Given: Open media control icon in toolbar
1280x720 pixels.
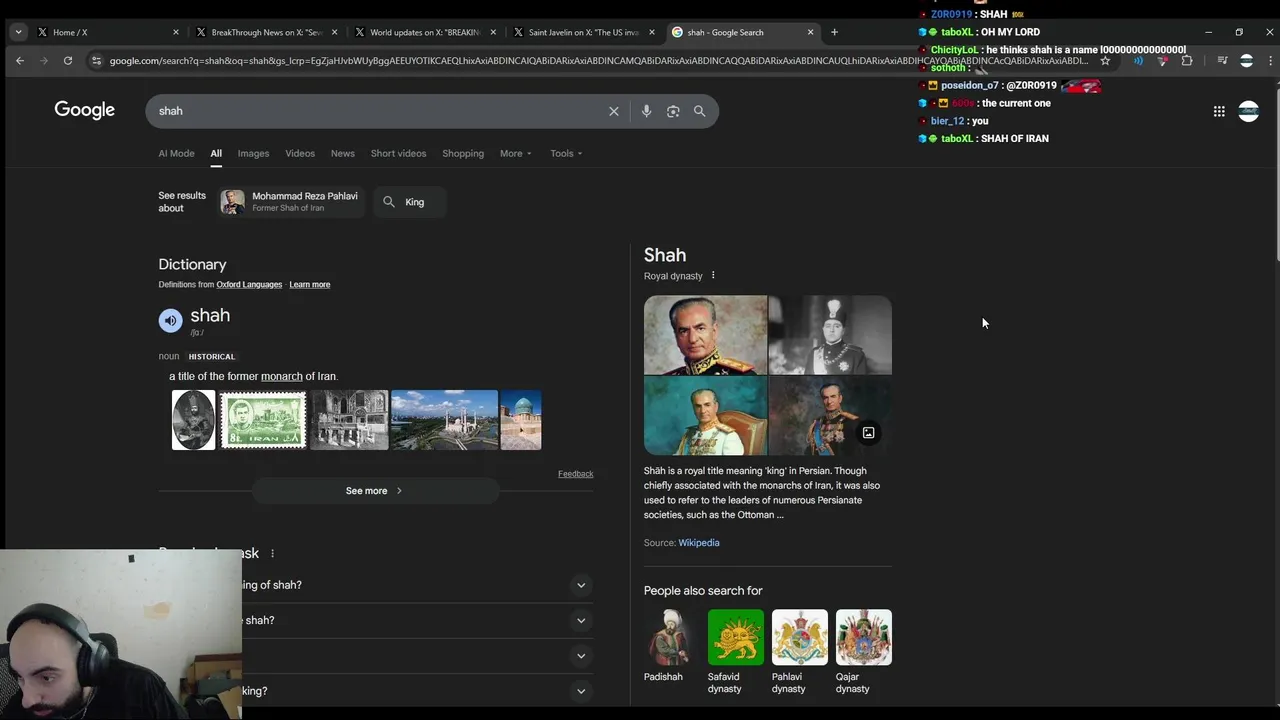Looking at the screenshot, I should (x=1222, y=61).
